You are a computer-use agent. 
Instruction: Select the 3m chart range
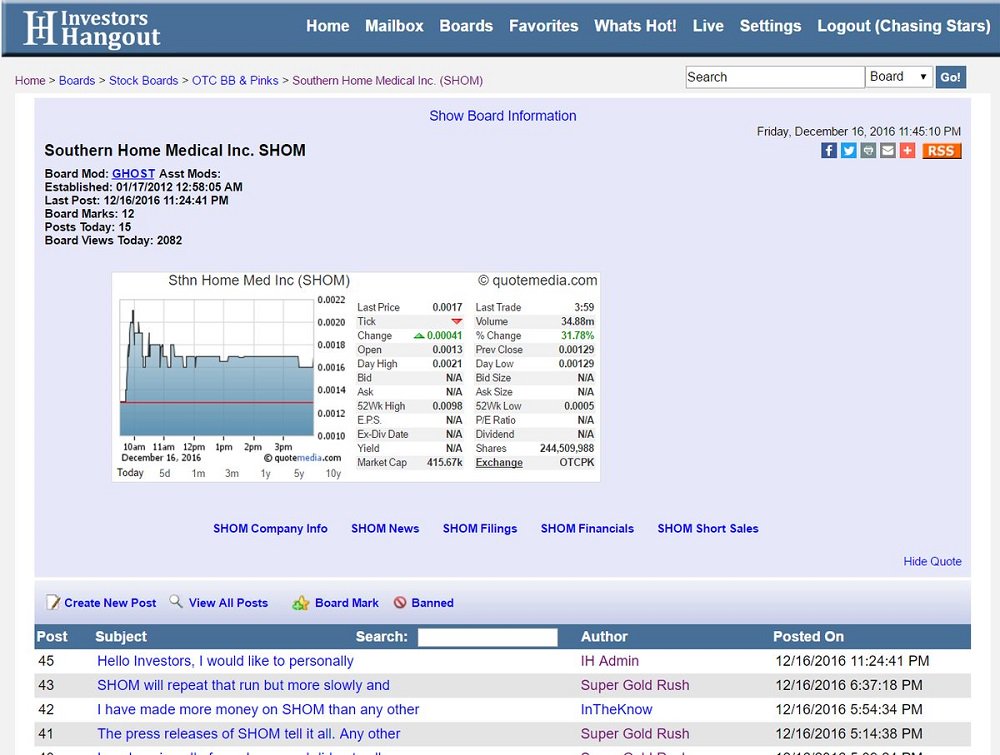(x=232, y=473)
